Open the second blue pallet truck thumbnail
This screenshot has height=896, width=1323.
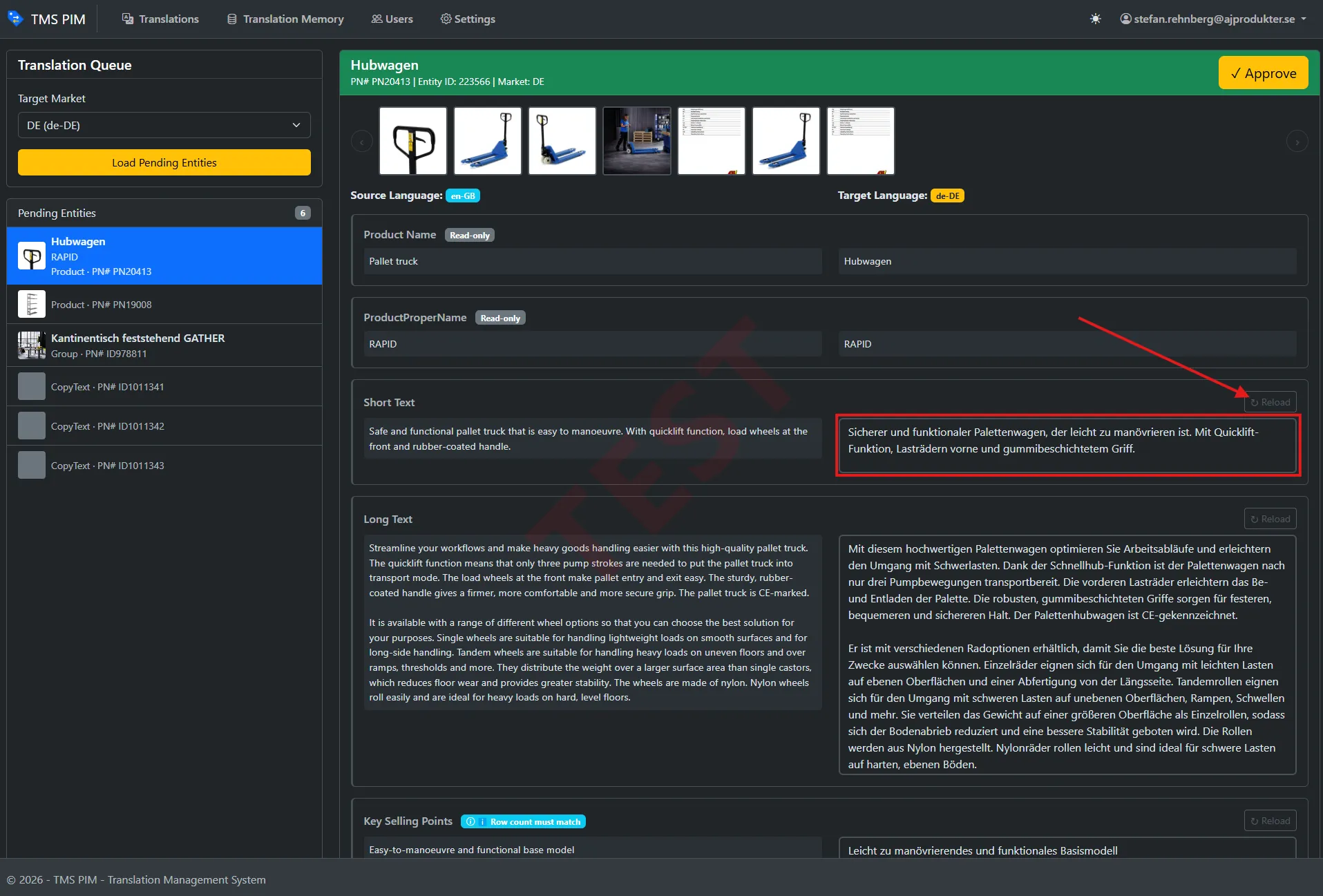(488, 141)
